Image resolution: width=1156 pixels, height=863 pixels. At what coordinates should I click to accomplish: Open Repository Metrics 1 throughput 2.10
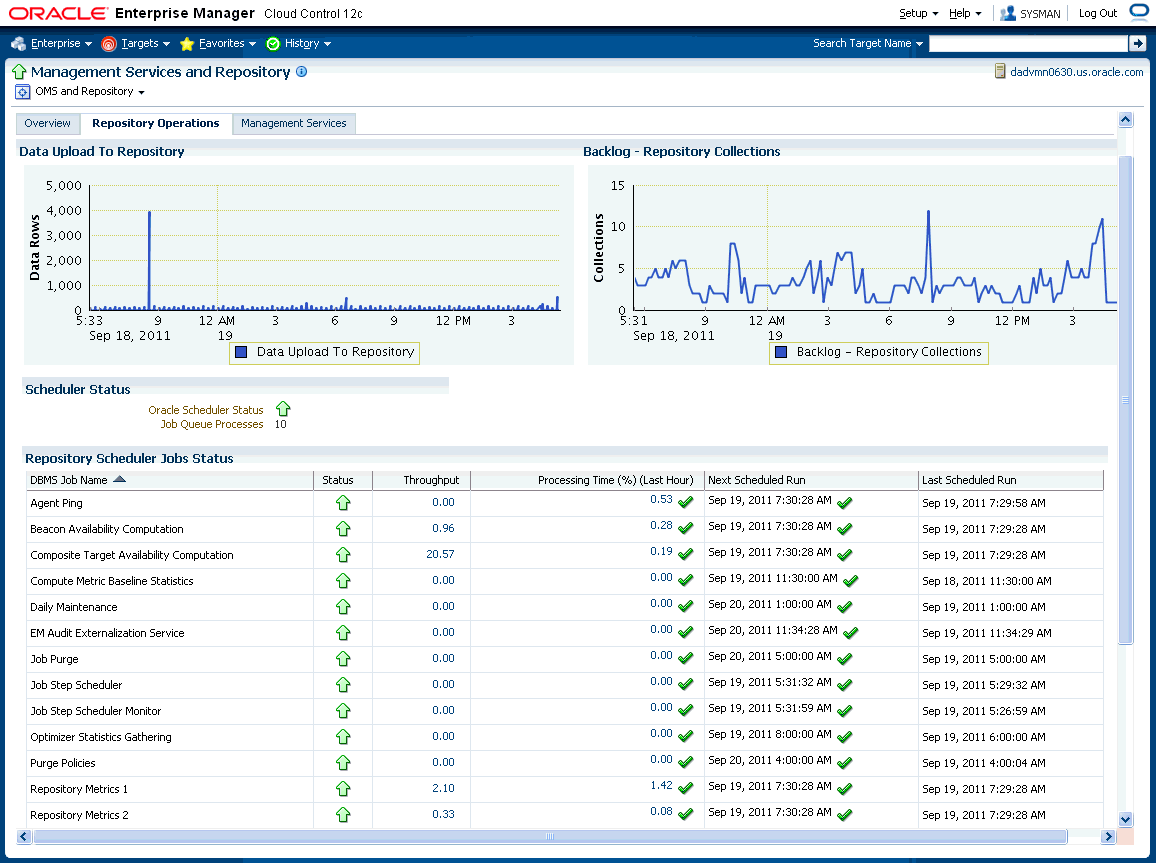[443, 788]
